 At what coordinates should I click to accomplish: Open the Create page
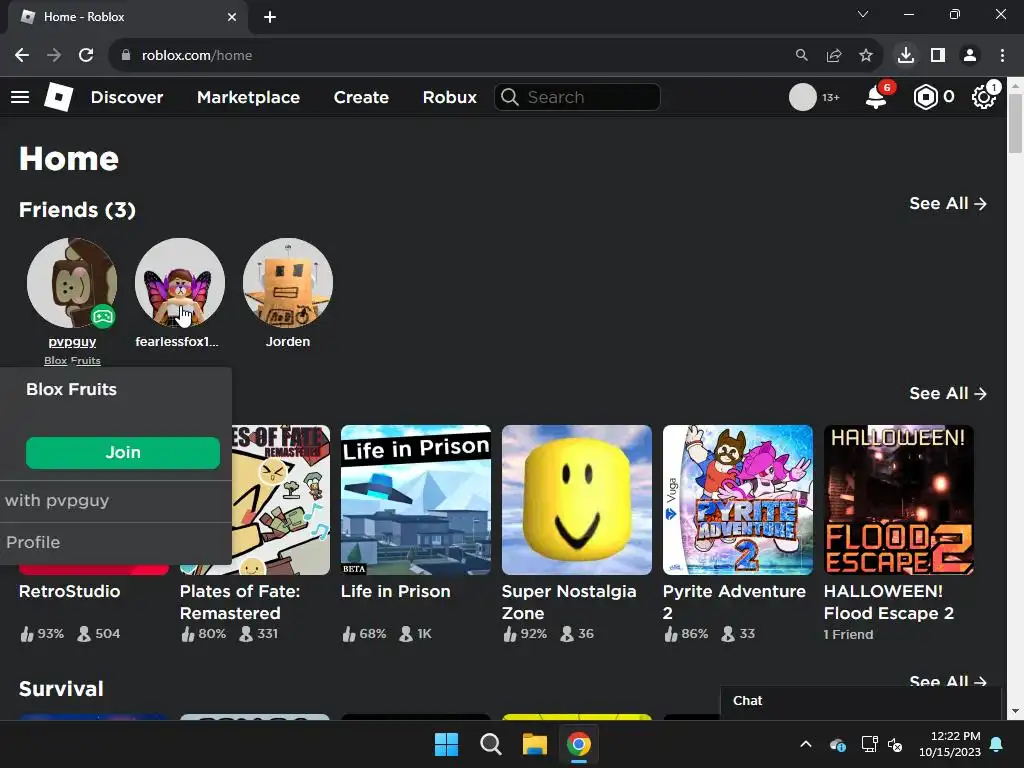pyautogui.click(x=361, y=97)
